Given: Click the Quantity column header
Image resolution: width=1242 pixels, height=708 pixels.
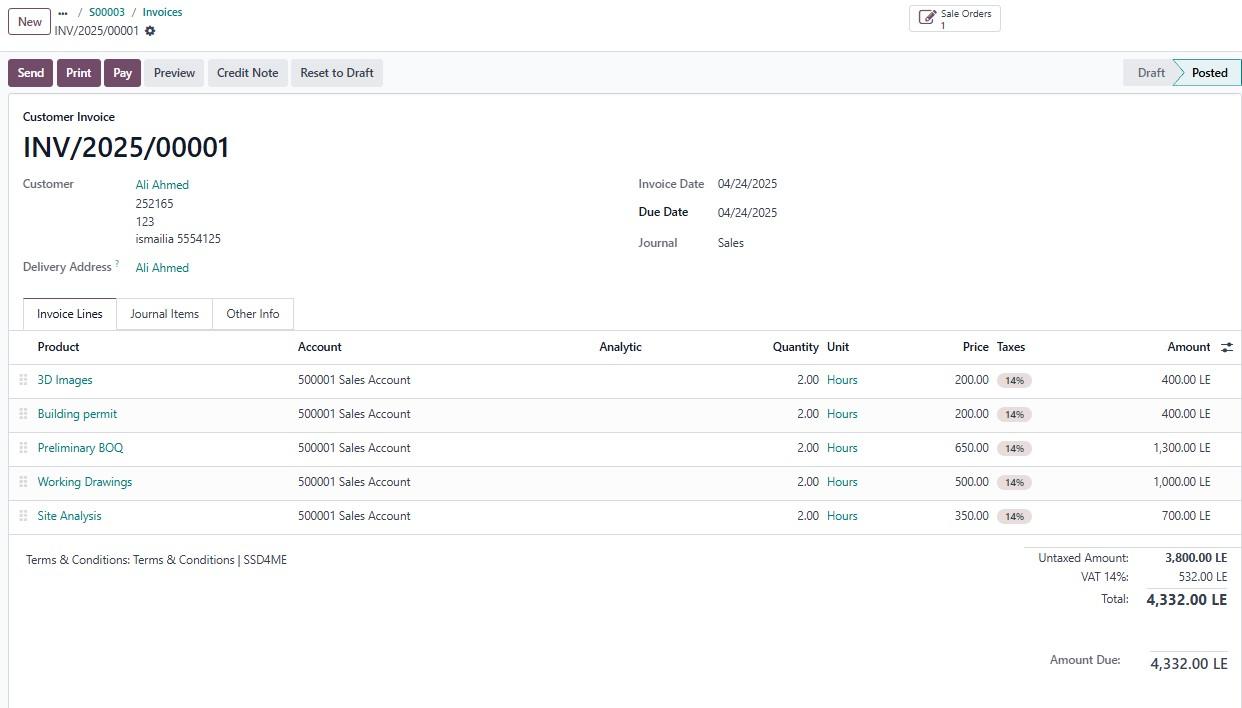Looking at the screenshot, I should point(795,347).
